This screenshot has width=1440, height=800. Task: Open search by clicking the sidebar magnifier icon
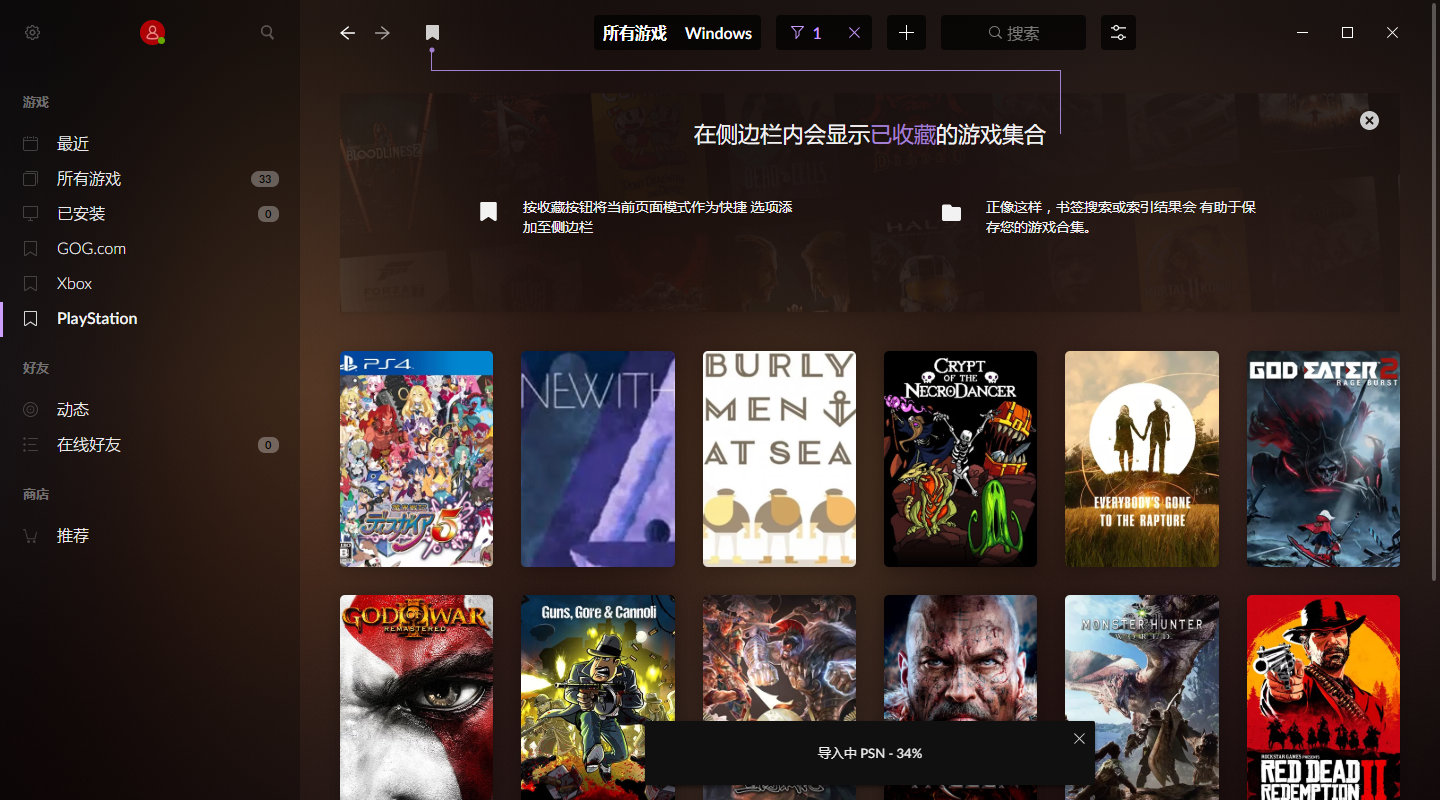tap(267, 32)
